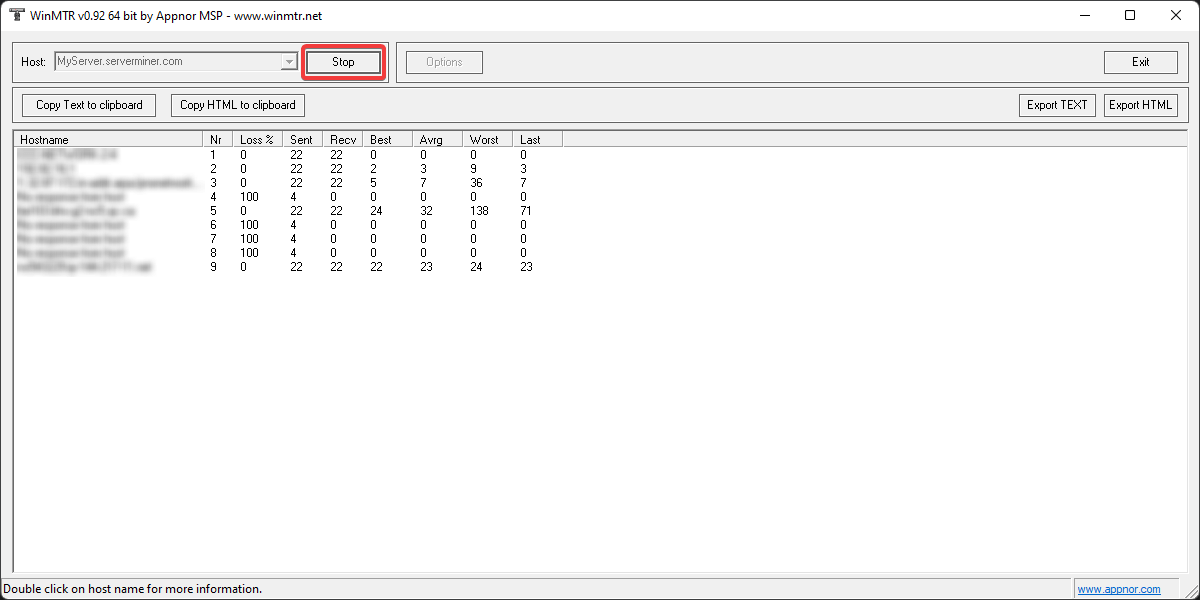Copy HTML to clipboard
This screenshot has width=1200, height=600.
238,105
